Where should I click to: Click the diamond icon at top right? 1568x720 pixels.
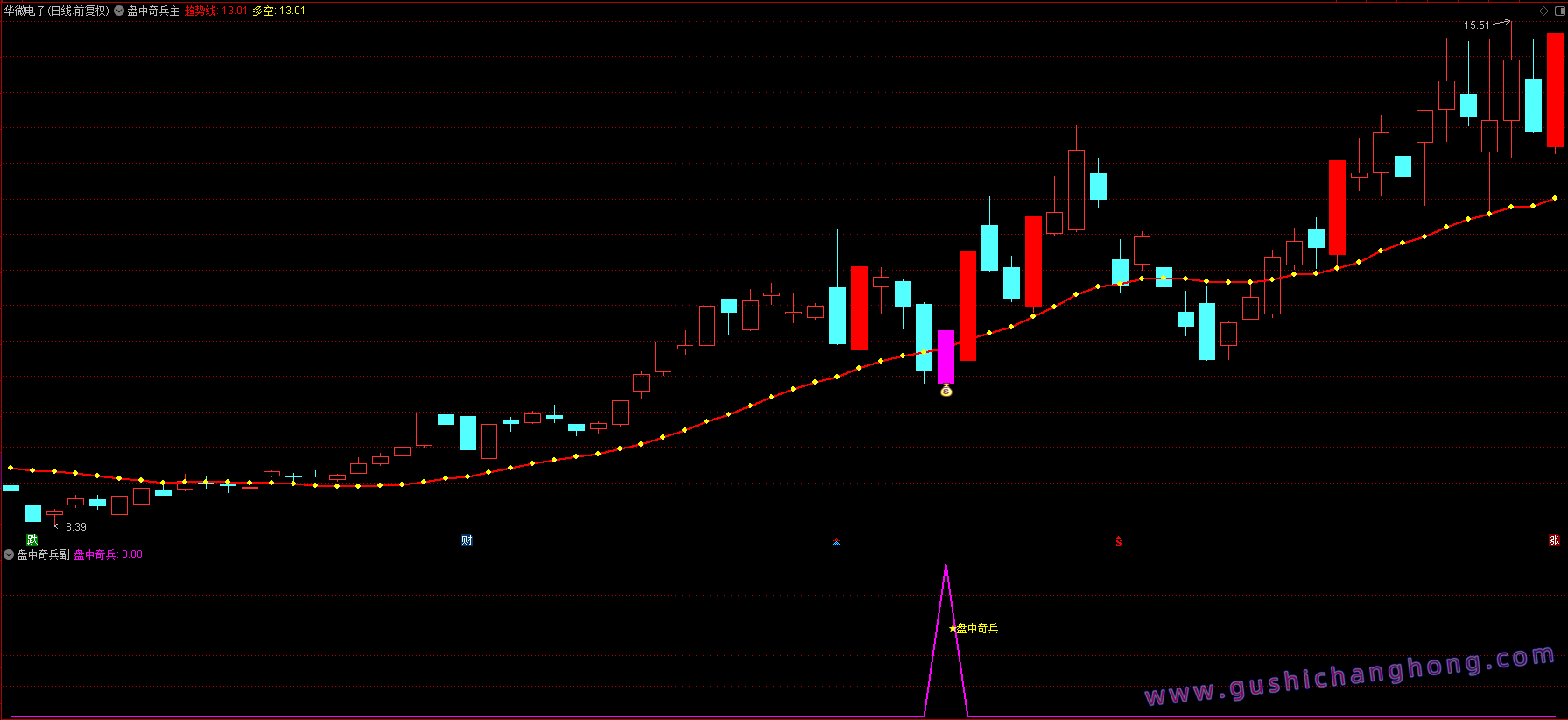1543,11
